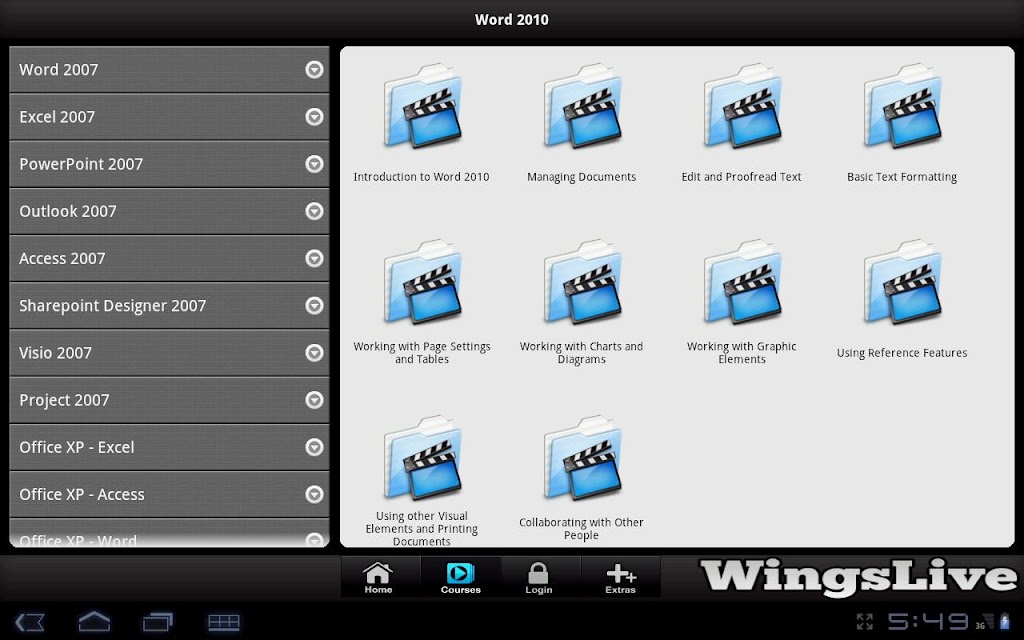Select the Sharepoint Designer 2007 label

coord(112,306)
